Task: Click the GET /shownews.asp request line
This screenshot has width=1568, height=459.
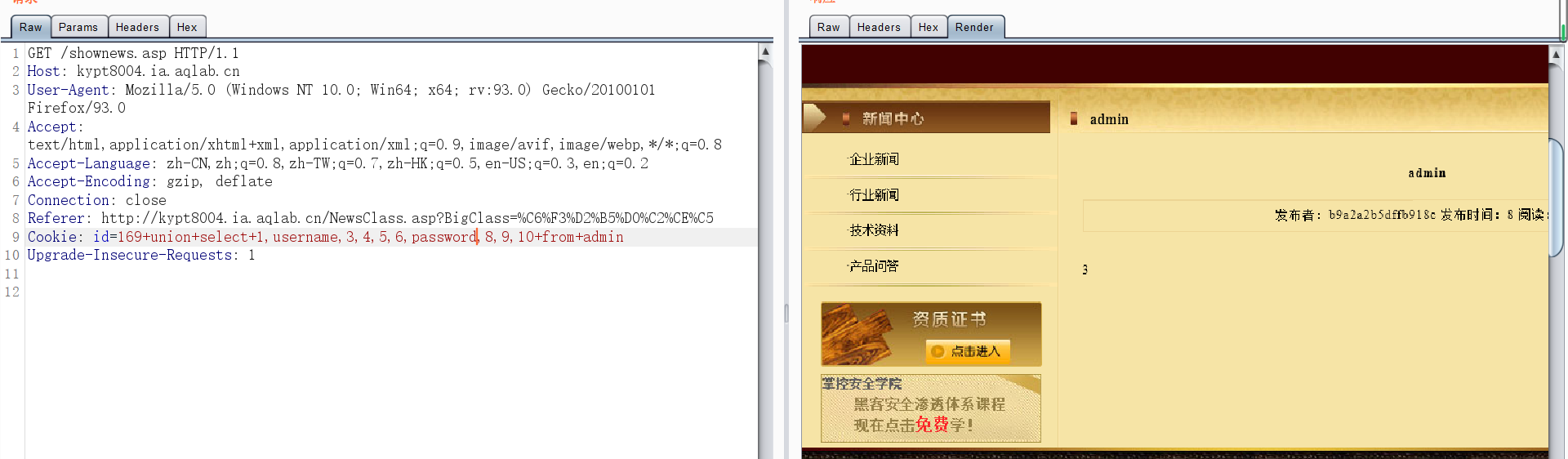Action: (x=133, y=53)
